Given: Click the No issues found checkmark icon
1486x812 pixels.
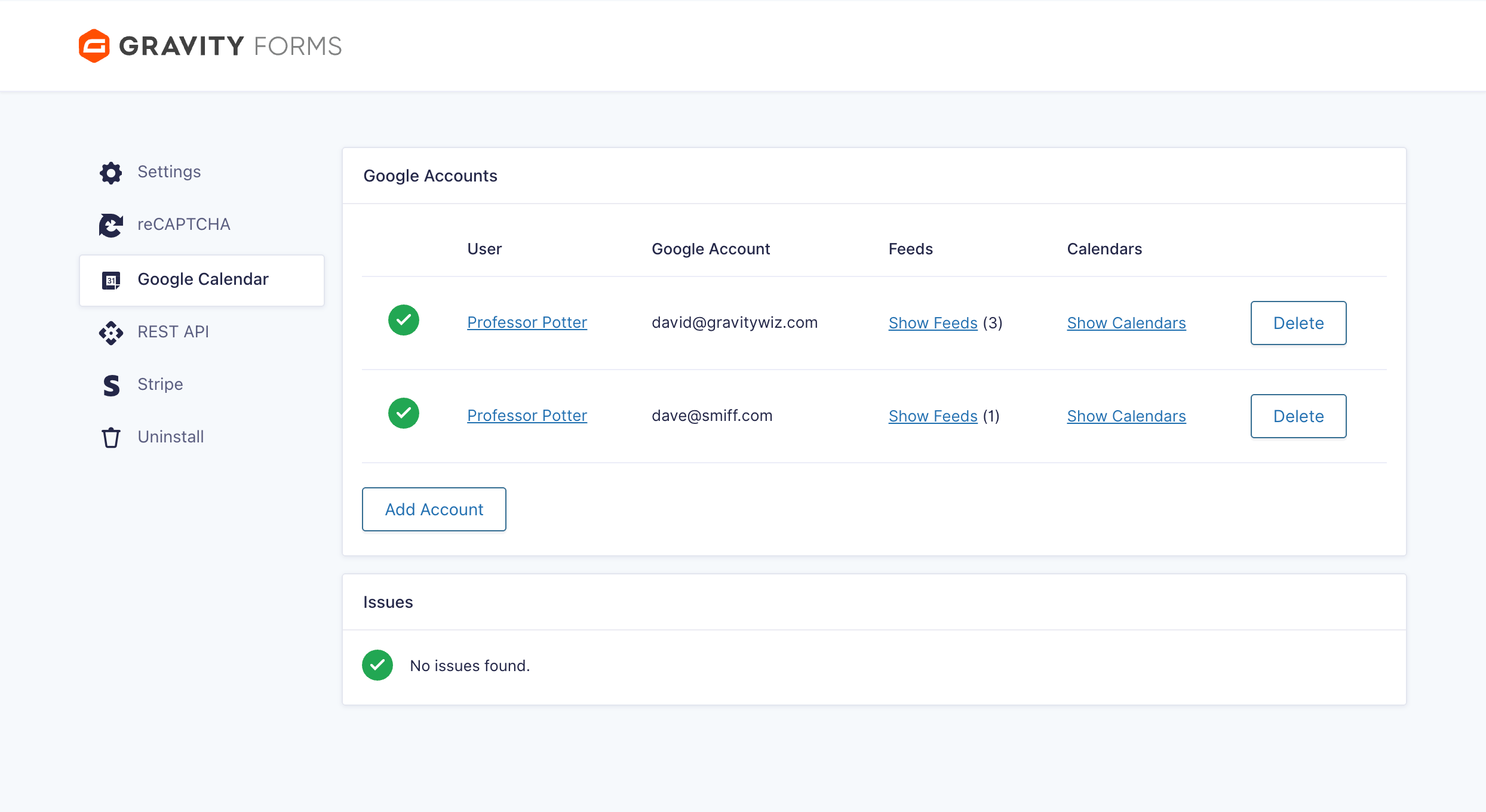Looking at the screenshot, I should tap(377, 665).
